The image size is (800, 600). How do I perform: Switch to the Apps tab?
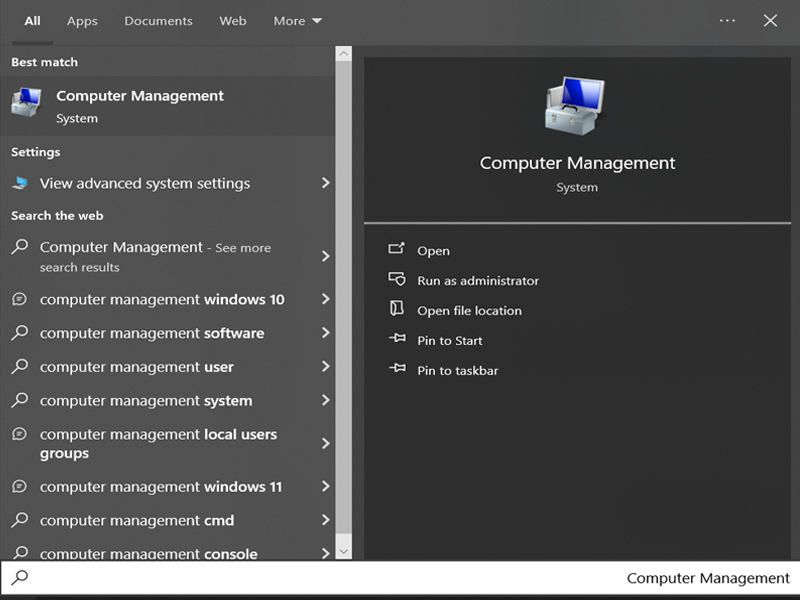pyautogui.click(x=82, y=21)
